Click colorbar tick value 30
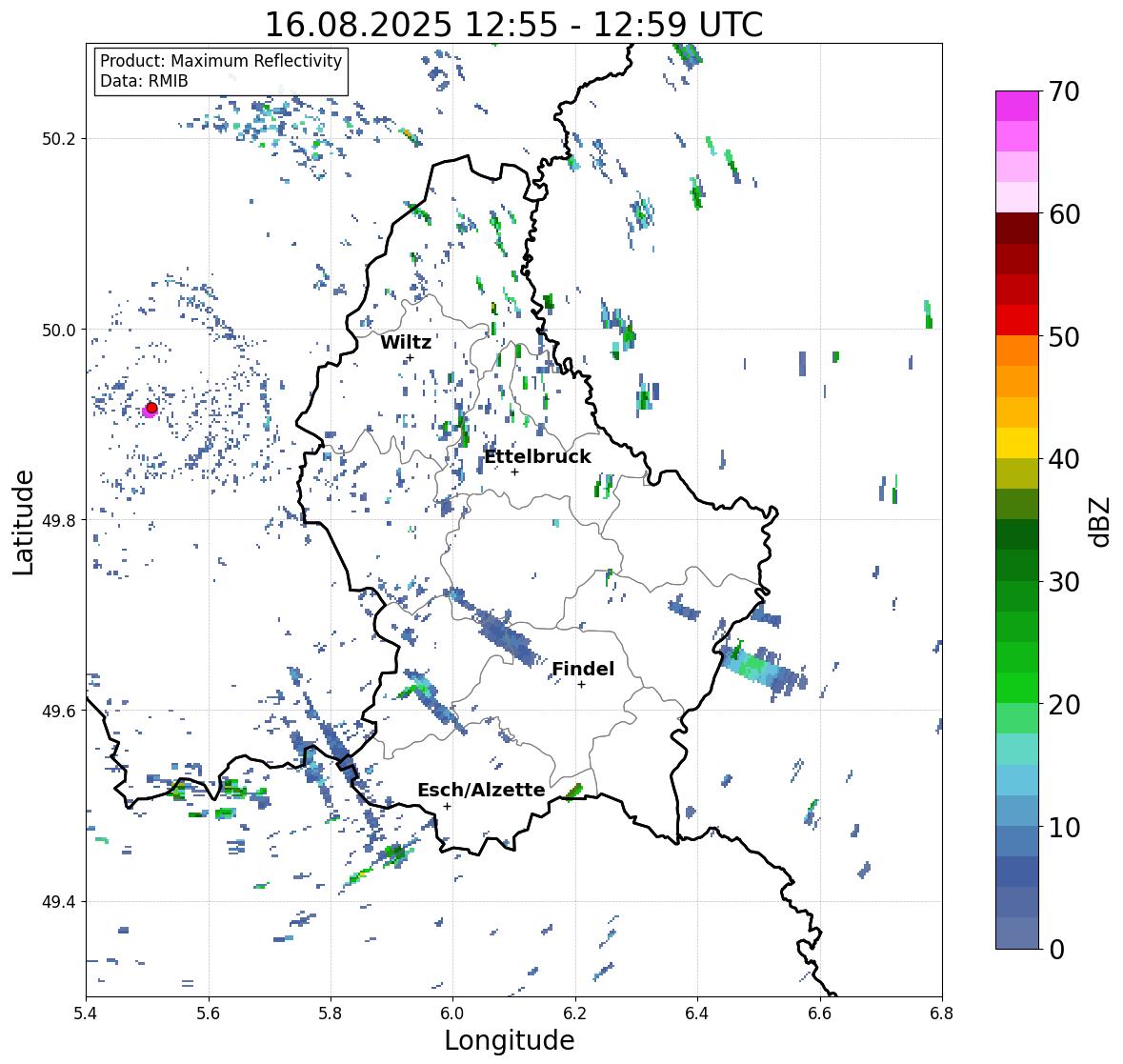Image resolution: width=1123 pixels, height=1064 pixels. (x=1064, y=582)
